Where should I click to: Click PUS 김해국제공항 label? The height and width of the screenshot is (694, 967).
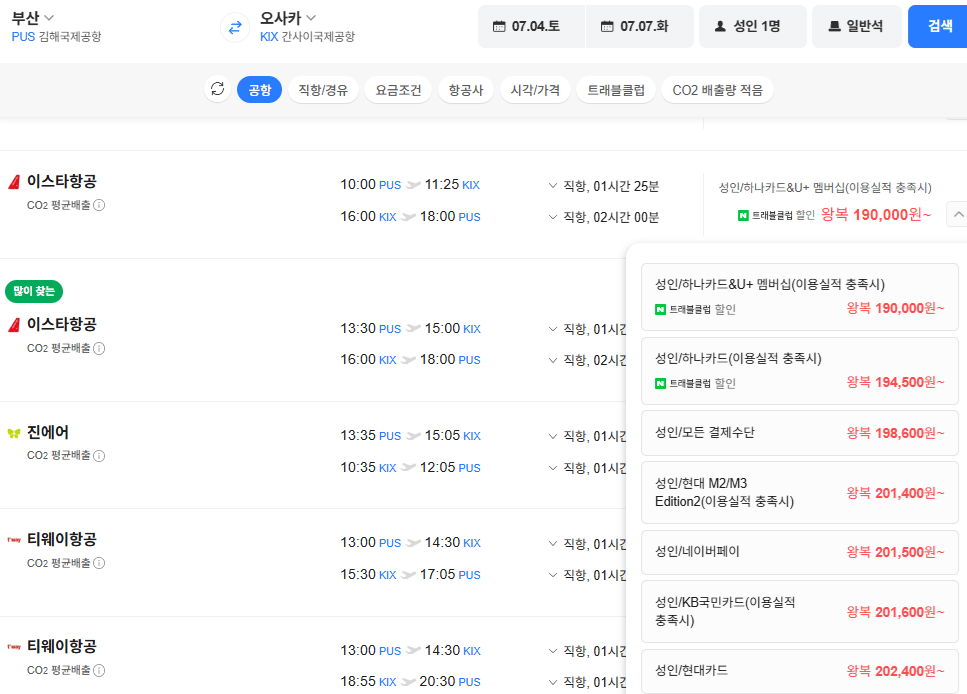coord(56,36)
